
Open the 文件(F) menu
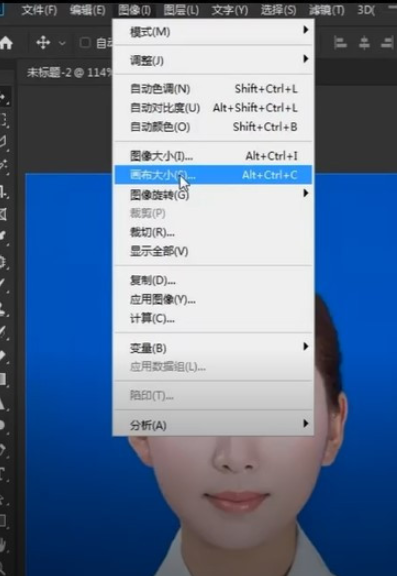point(39,10)
